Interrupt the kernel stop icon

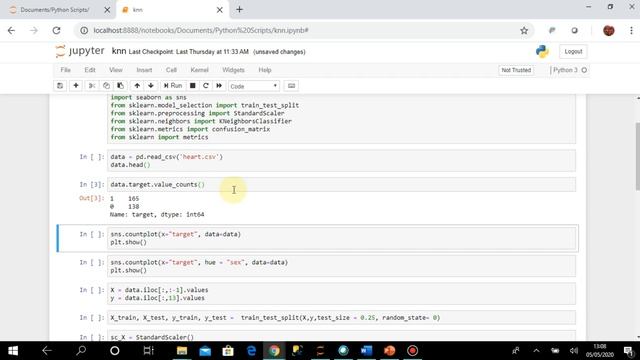(193, 86)
